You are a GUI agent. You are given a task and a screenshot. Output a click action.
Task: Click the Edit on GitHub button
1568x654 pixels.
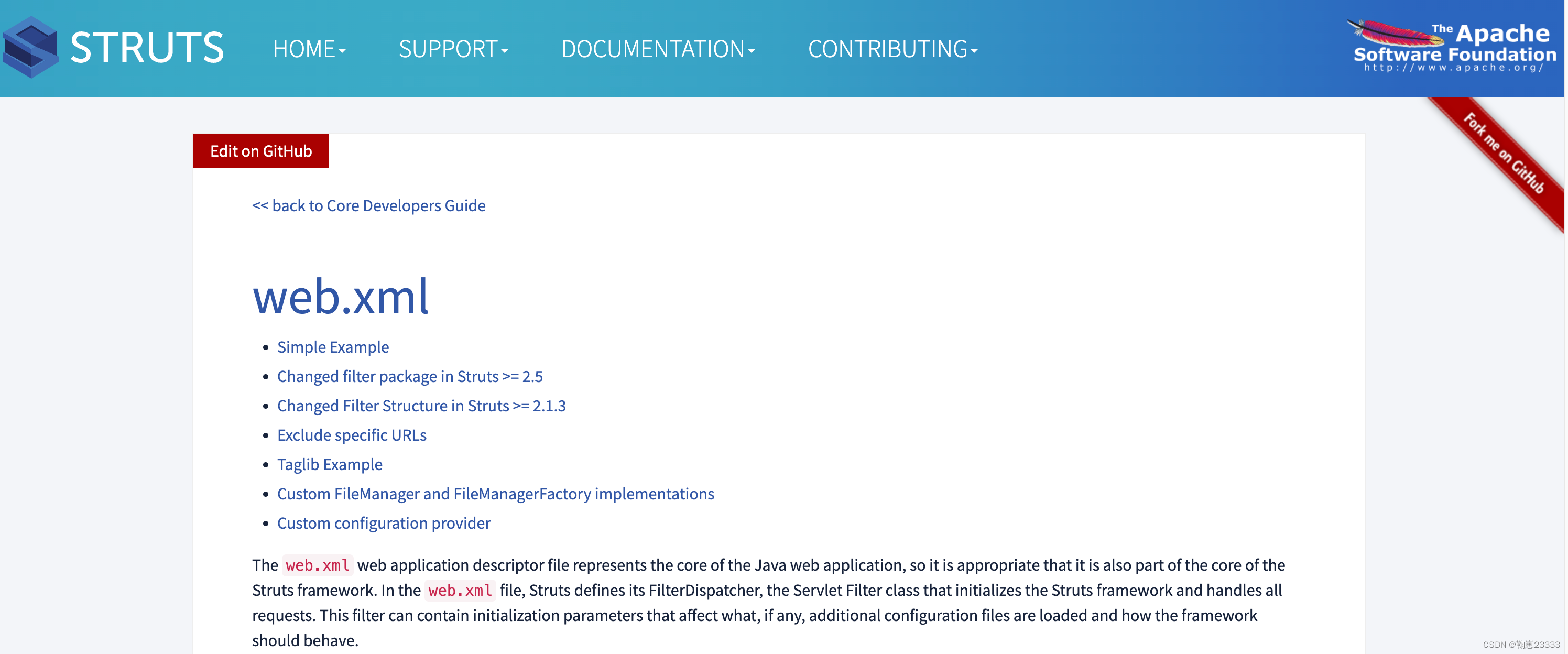pos(261,151)
